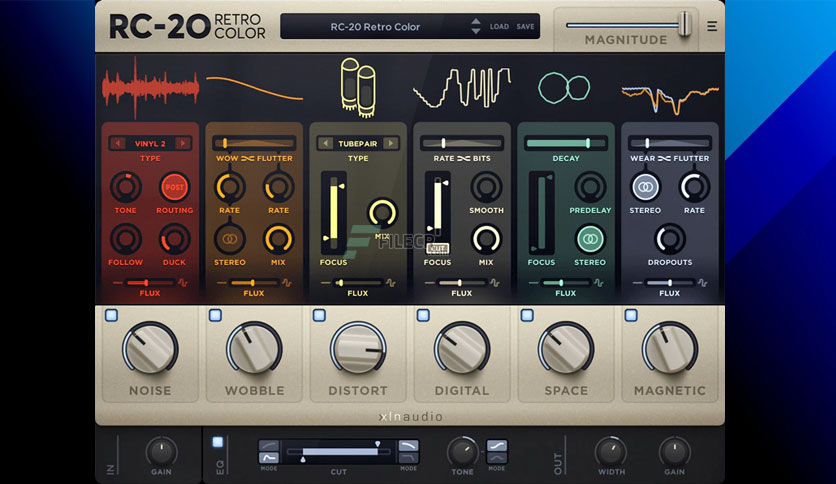The height and width of the screenshot is (484, 836).
Task: Select the lower high-cut EQ mode icon
Action: (408, 458)
